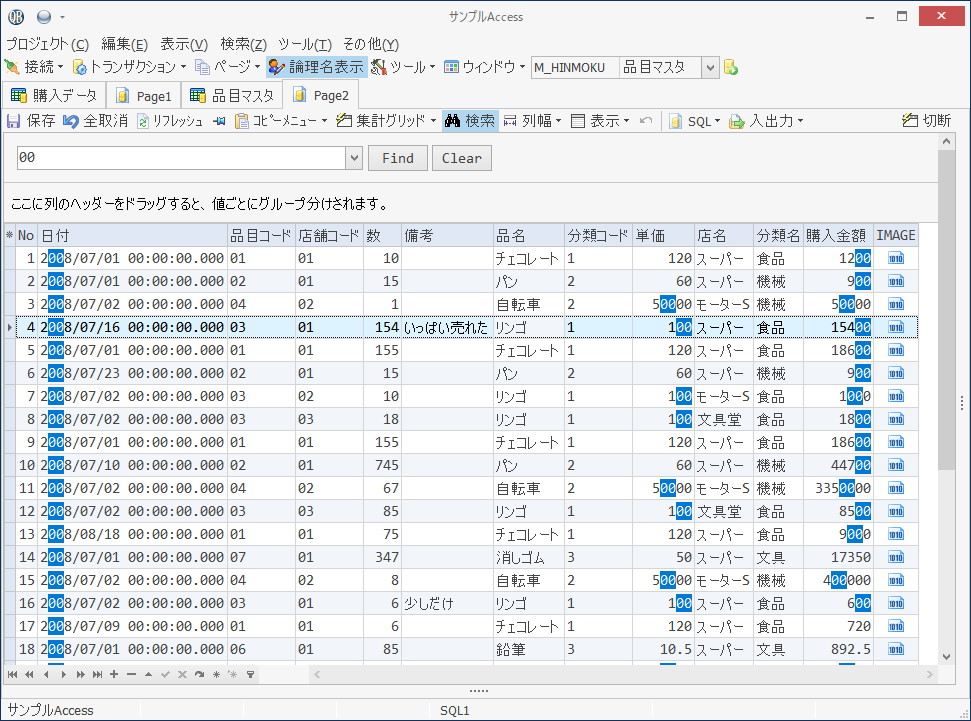Refresh the grid with リフレッシュ

[x=170, y=121]
